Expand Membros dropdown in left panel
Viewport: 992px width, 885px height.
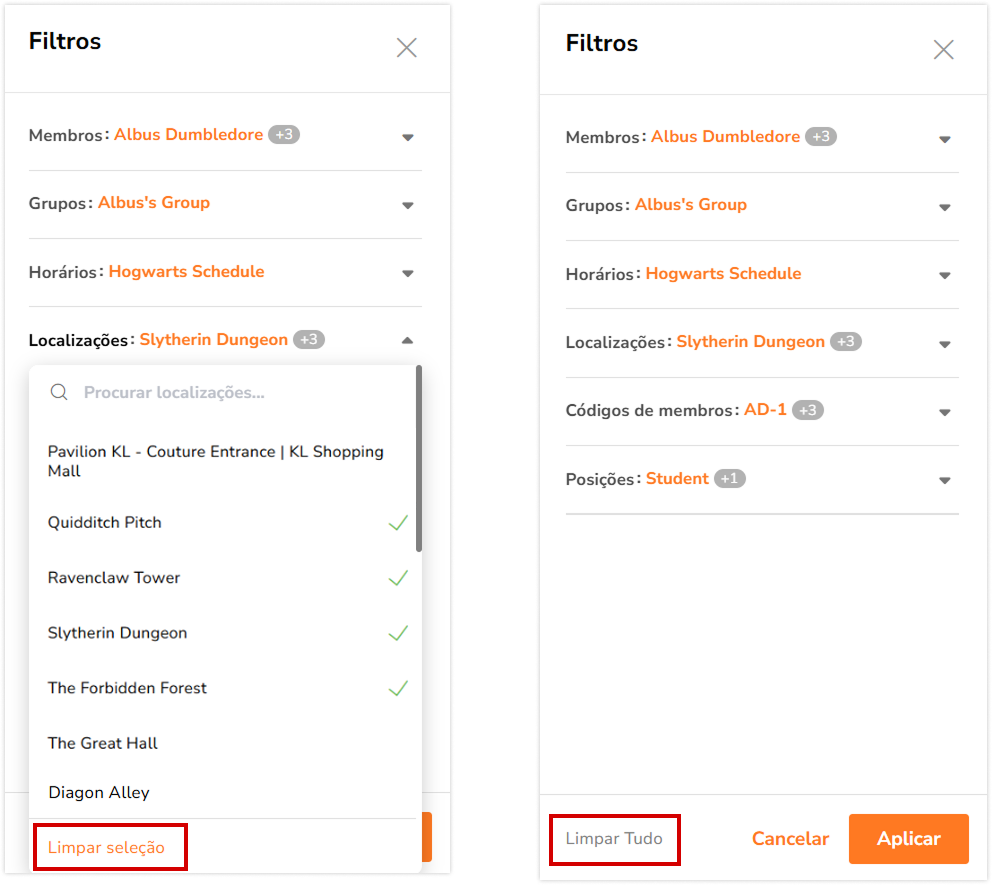point(407,137)
